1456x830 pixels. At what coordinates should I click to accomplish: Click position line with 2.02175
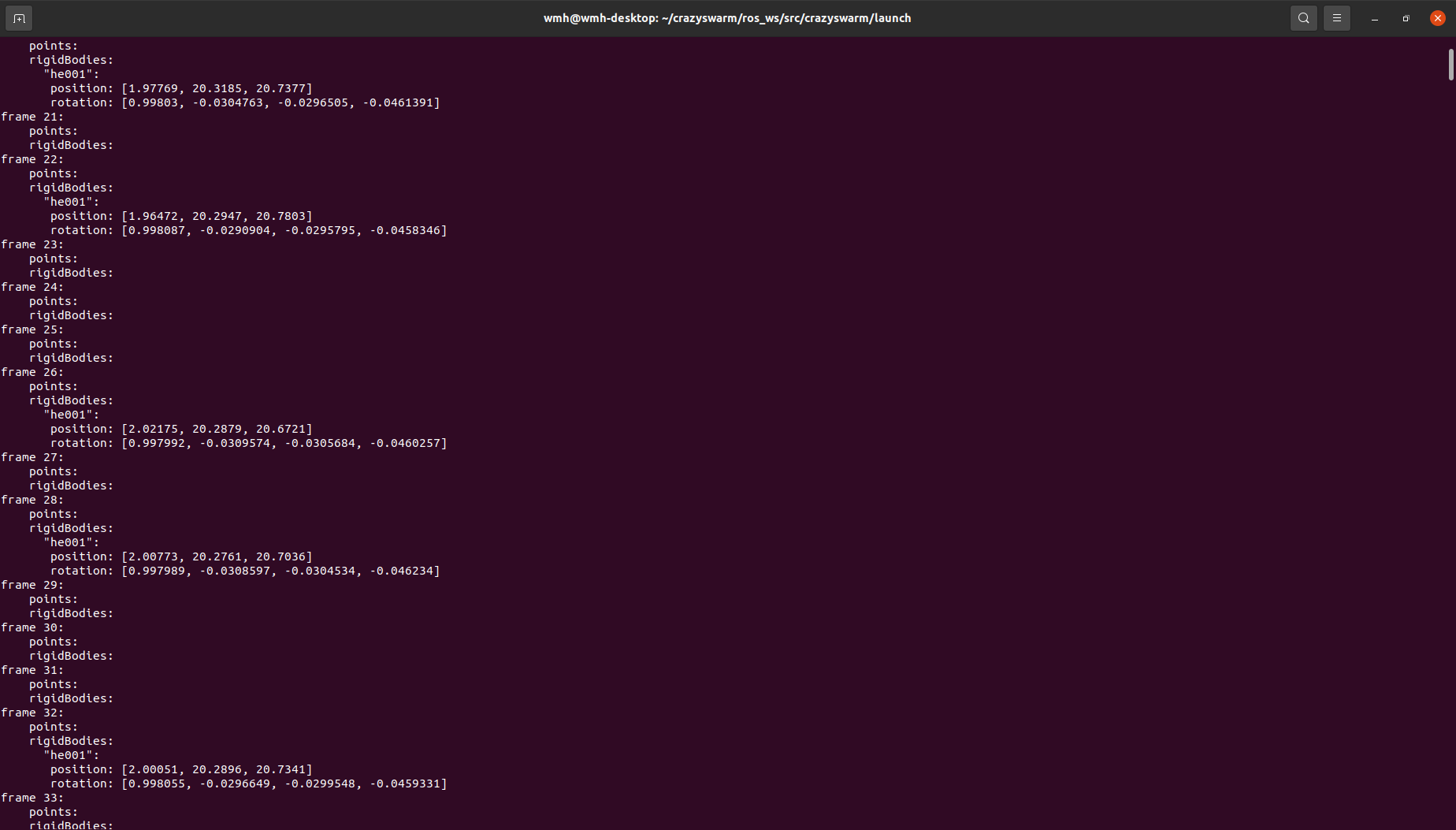[x=181, y=429]
